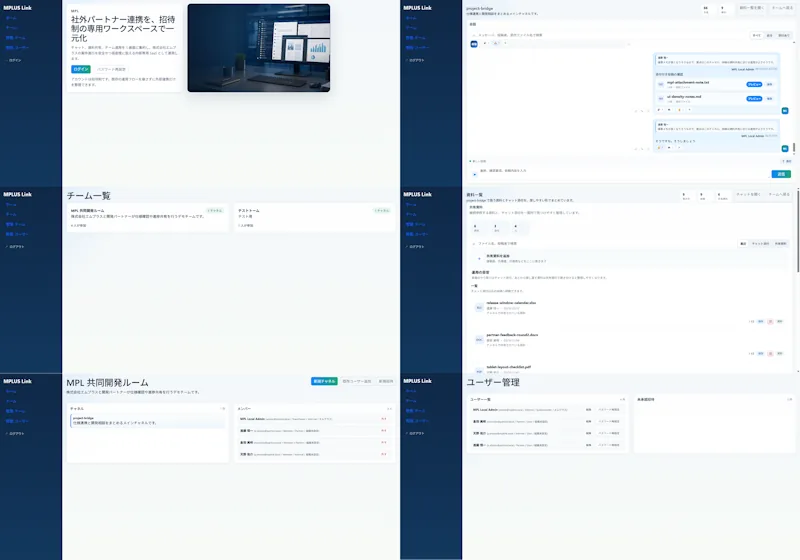The width and height of the screenshot is (800, 560).
Task: Select ホーム in the チーム一覧 page sidebar
Action: tap(11, 205)
